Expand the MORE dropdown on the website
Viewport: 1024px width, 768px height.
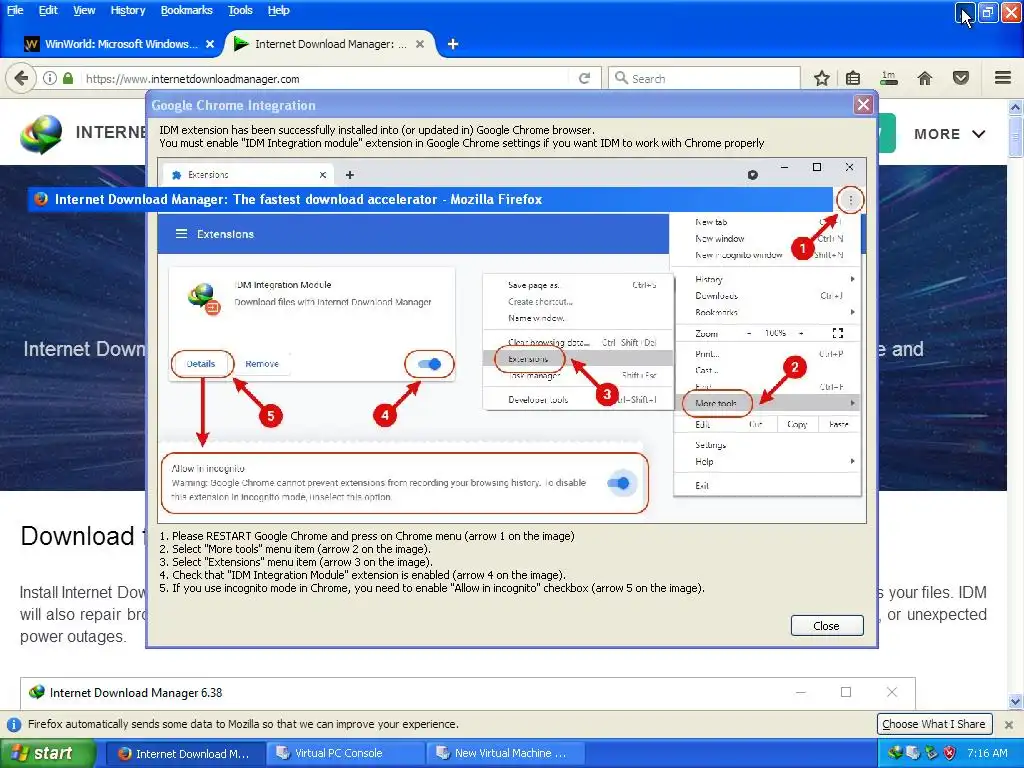coord(950,134)
